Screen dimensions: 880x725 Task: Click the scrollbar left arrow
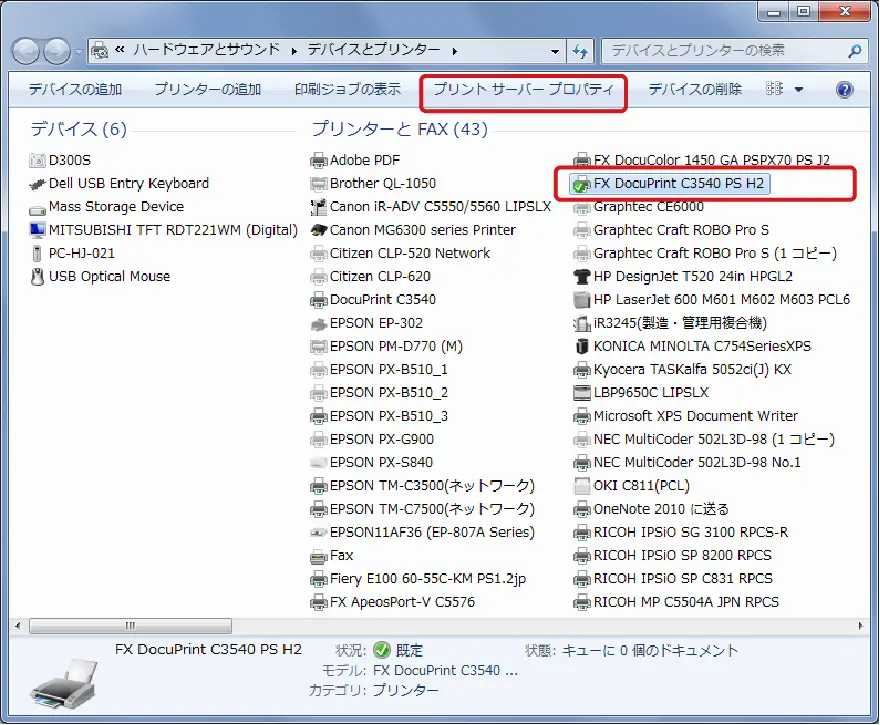(x=18, y=626)
